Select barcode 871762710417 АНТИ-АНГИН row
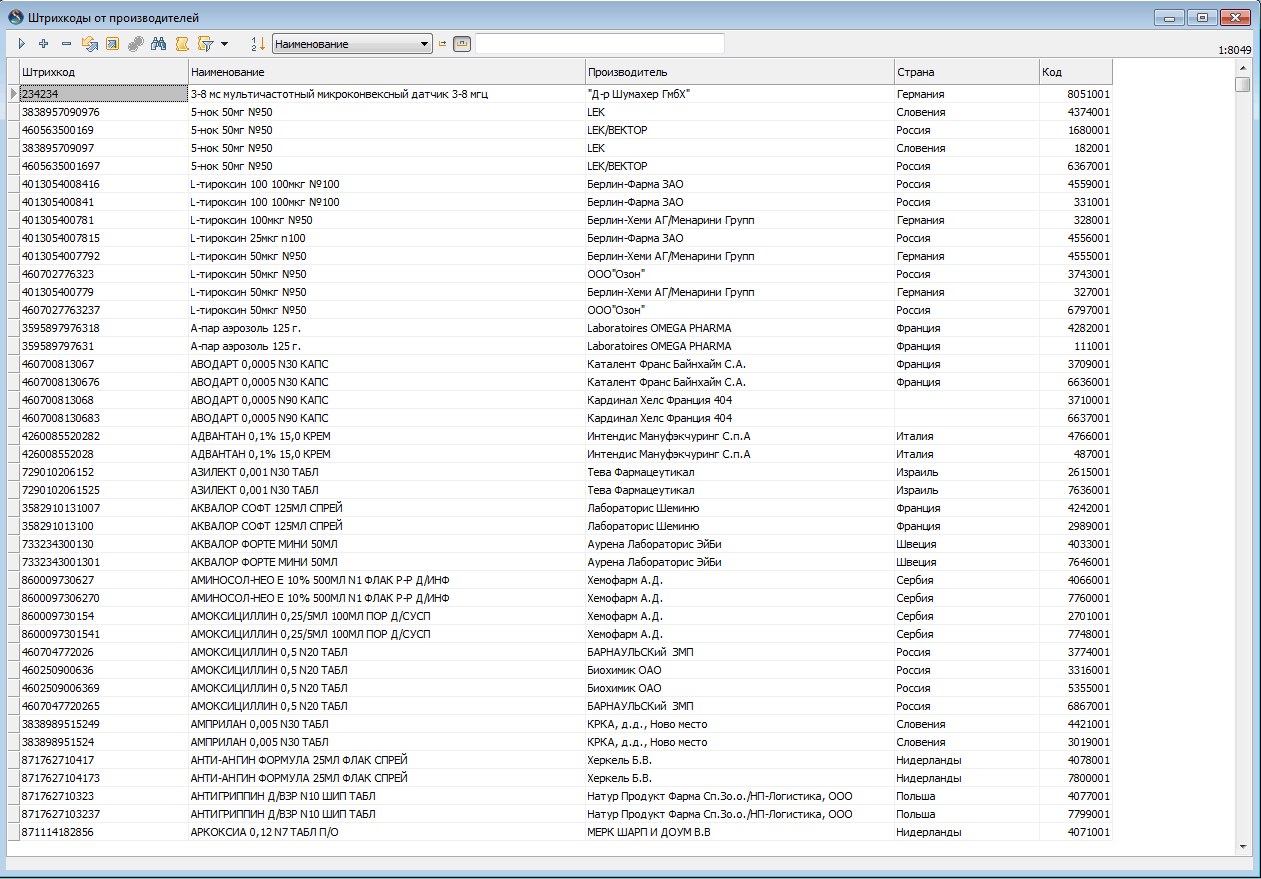This screenshot has height=879, width=1261. (x=104, y=760)
